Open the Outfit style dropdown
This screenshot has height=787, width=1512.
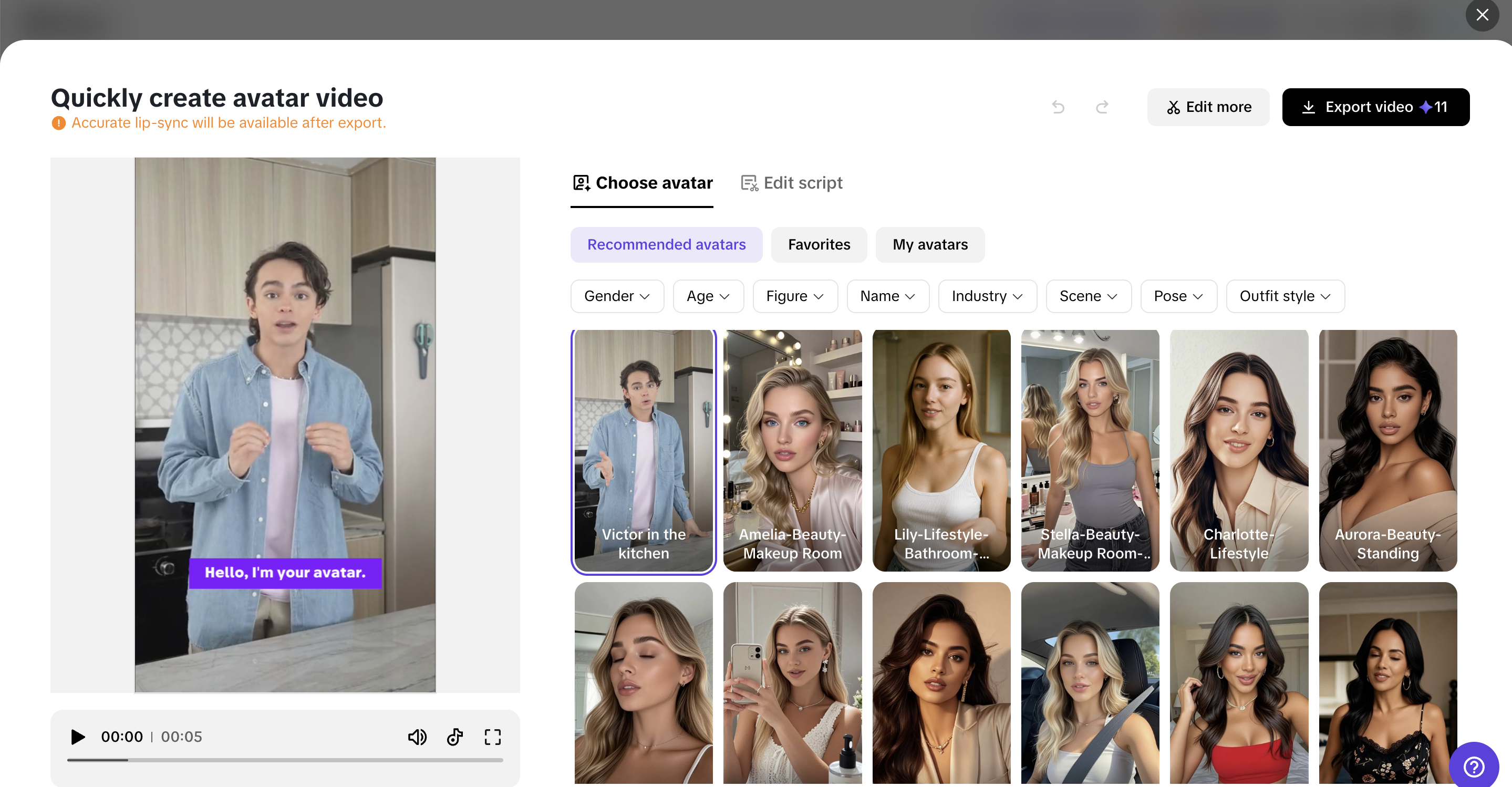pyautogui.click(x=1286, y=296)
